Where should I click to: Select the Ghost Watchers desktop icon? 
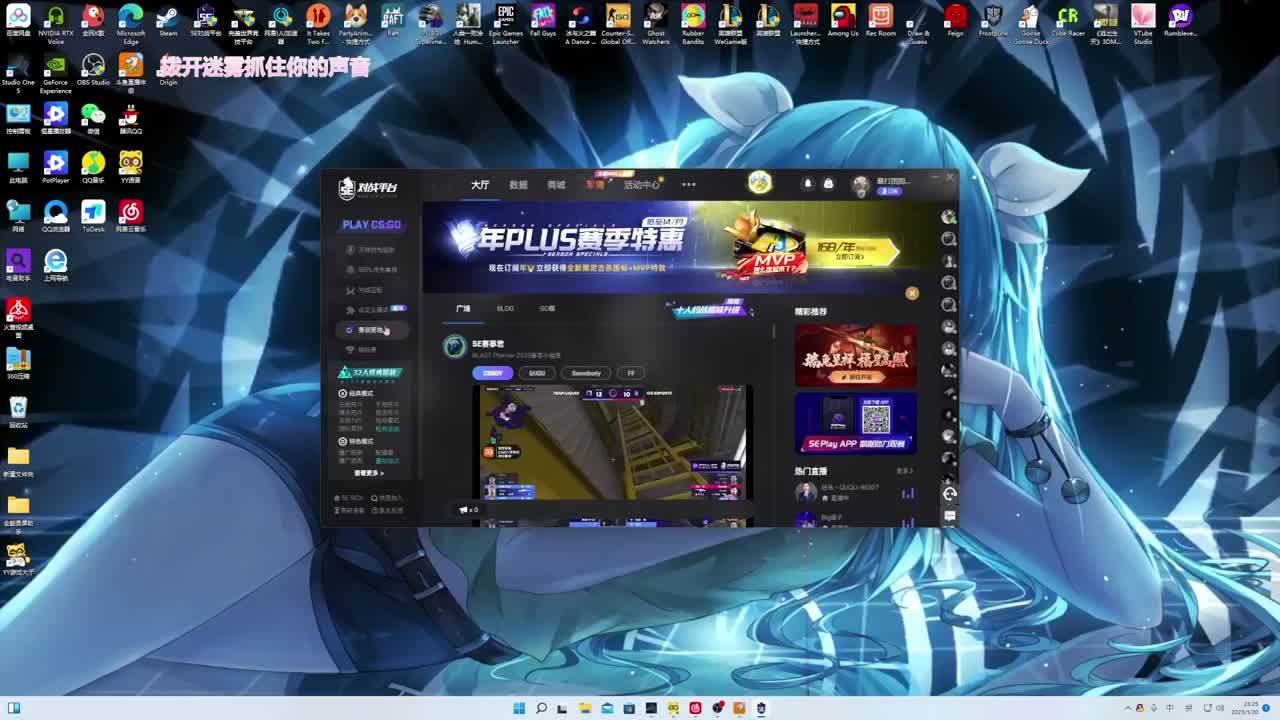click(x=656, y=24)
